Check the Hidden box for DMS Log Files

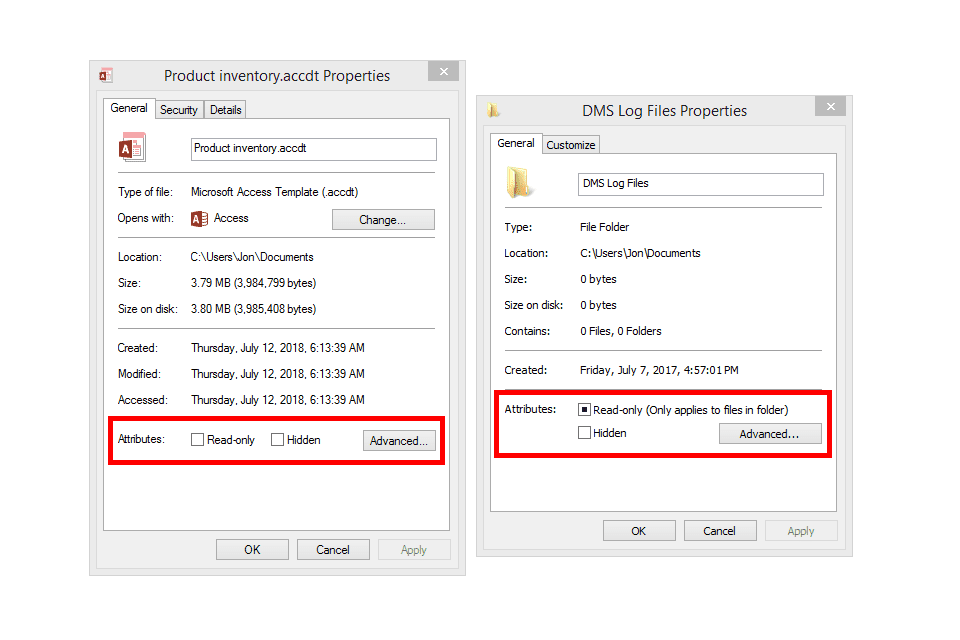pyautogui.click(x=584, y=433)
